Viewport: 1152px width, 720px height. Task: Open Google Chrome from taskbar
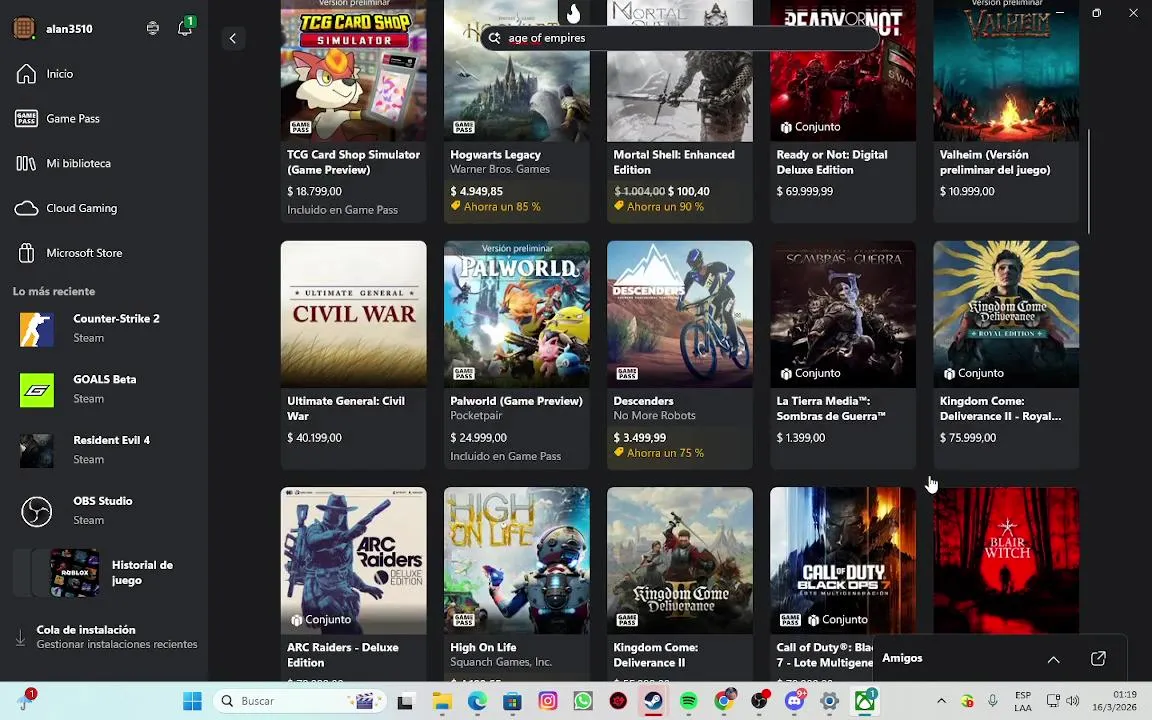(x=724, y=701)
